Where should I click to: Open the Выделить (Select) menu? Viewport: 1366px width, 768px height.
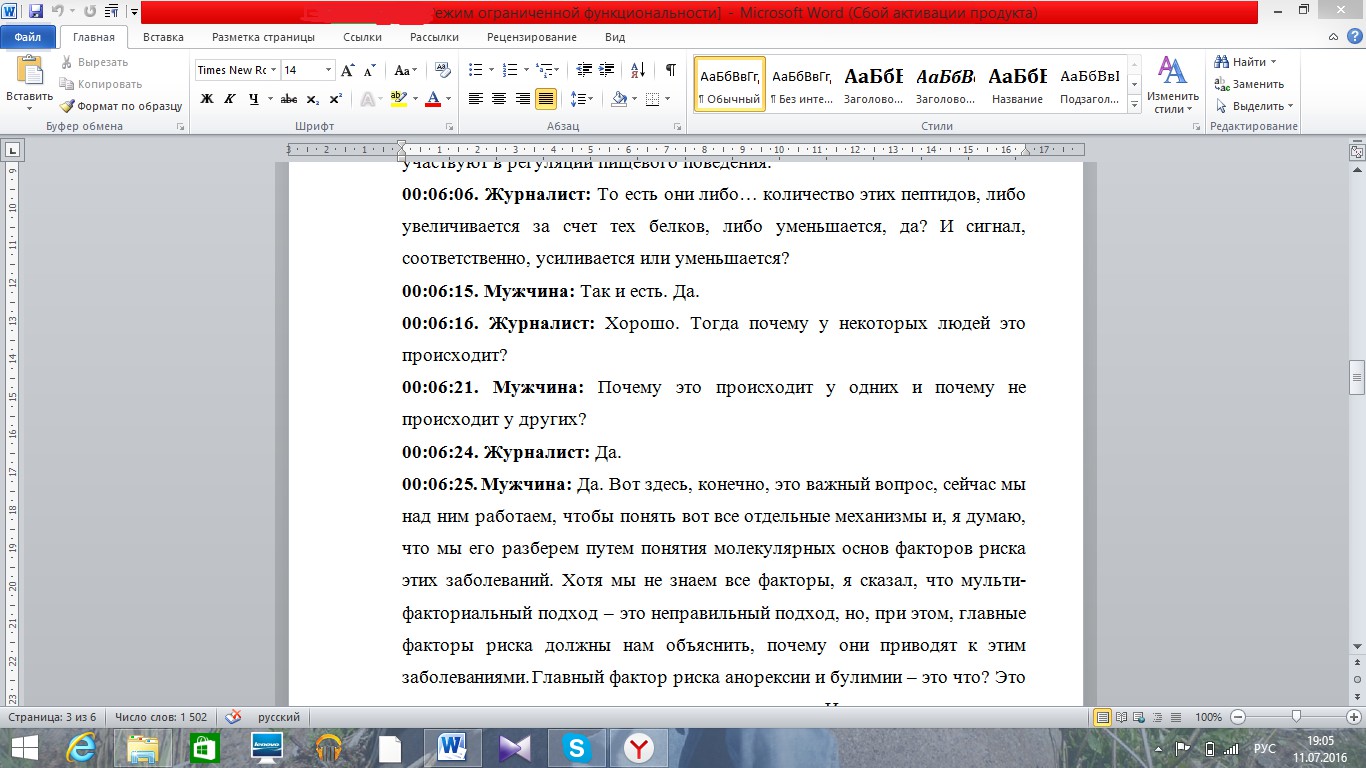point(1255,106)
